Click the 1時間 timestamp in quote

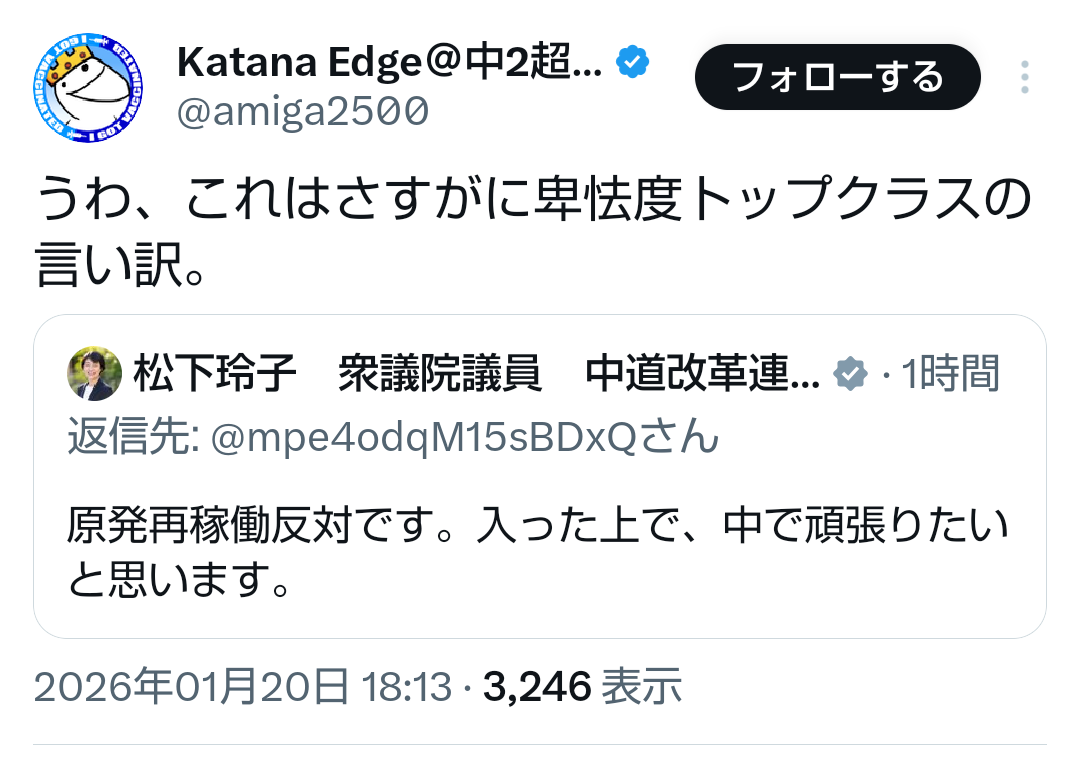950,374
